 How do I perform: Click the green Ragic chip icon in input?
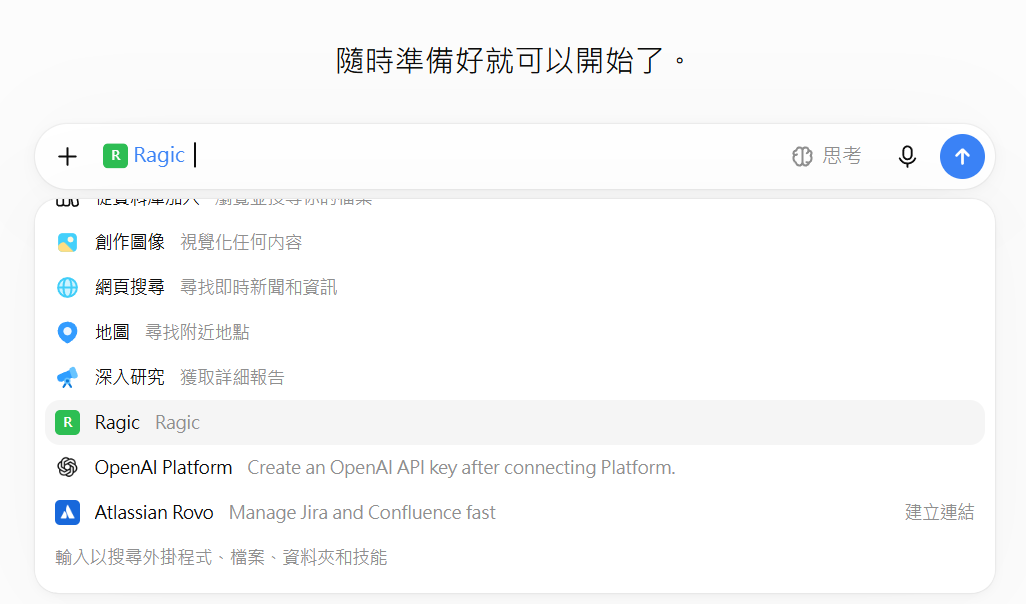point(115,156)
